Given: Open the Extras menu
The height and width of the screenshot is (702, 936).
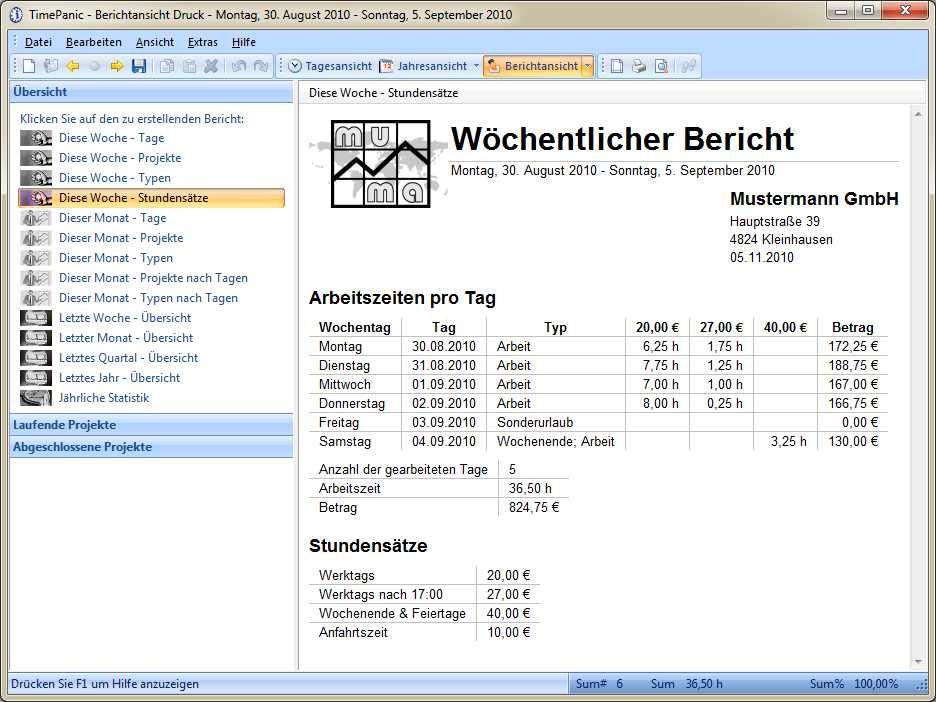Looking at the screenshot, I should (202, 42).
